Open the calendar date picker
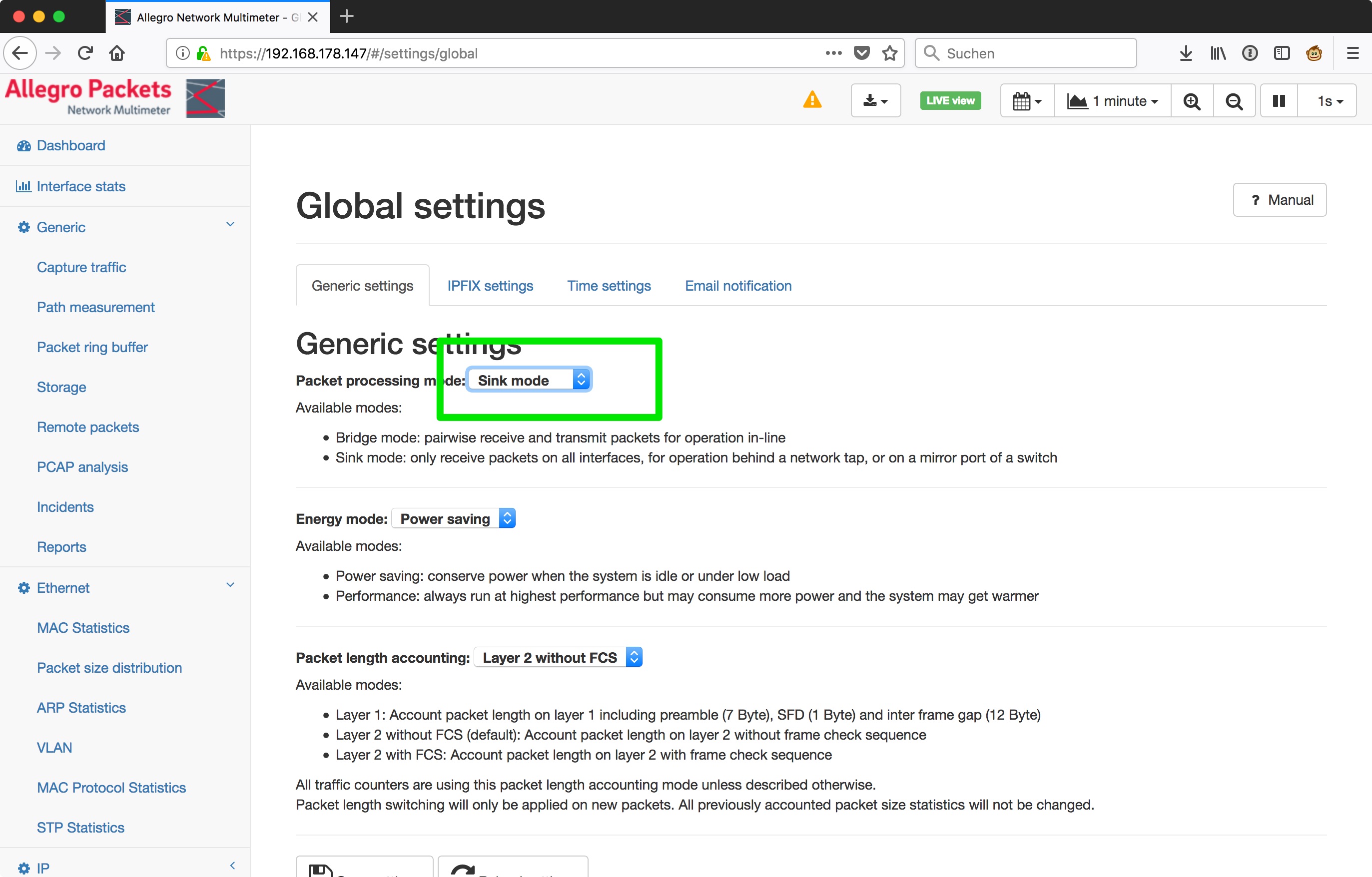The height and width of the screenshot is (877, 1372). pos(1026,100)
